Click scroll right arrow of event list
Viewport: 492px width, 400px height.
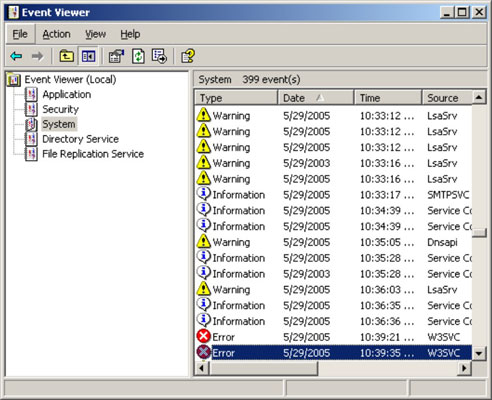tap(464, 368)
